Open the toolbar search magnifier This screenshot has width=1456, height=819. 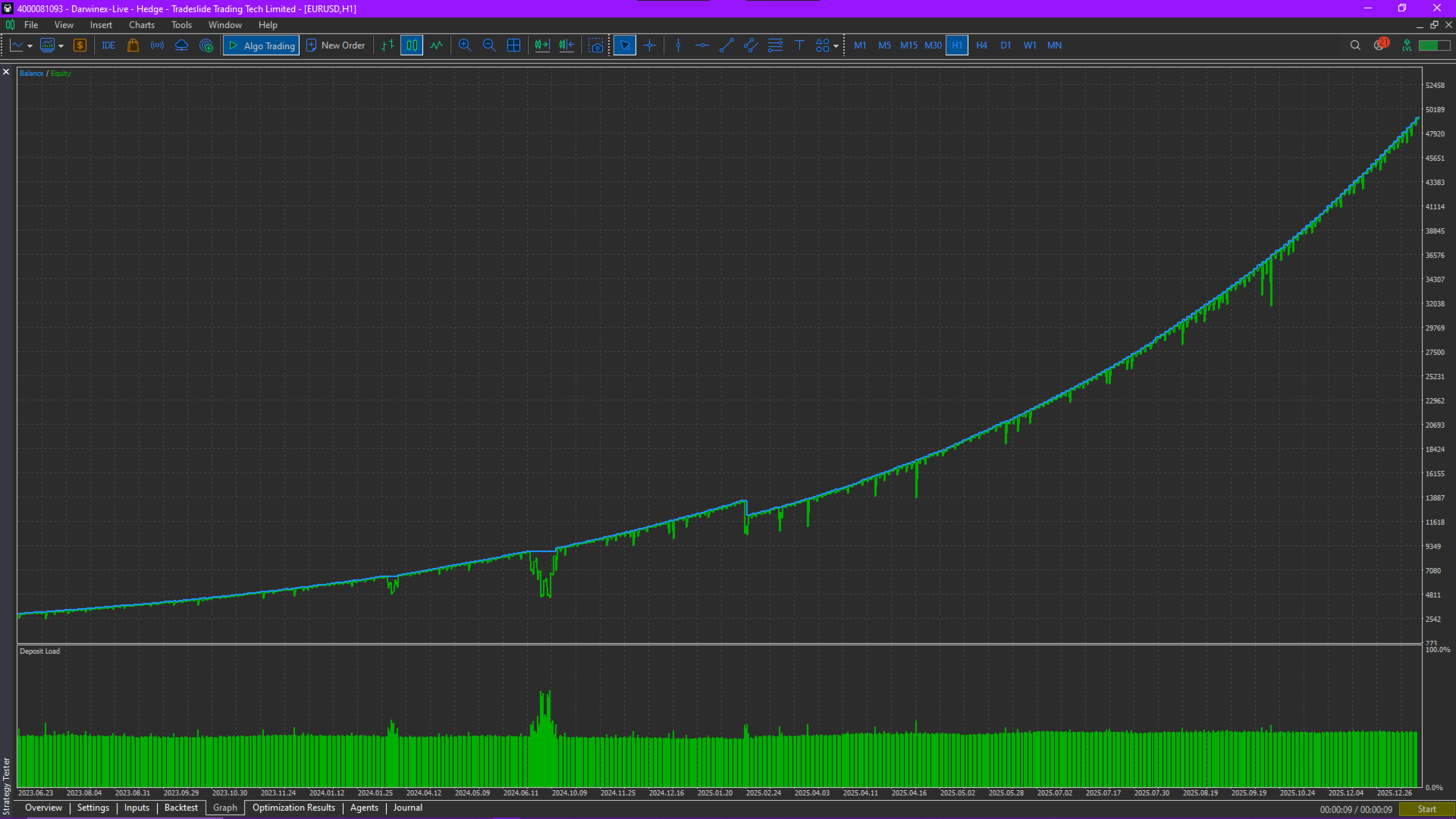(x=1355, y=45)
